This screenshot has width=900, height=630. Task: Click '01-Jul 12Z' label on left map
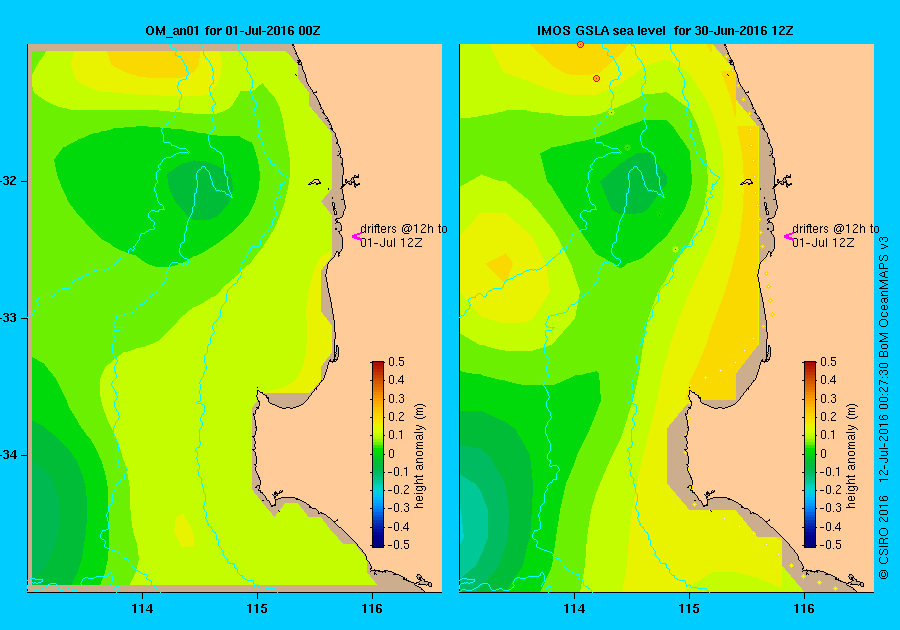391,243
